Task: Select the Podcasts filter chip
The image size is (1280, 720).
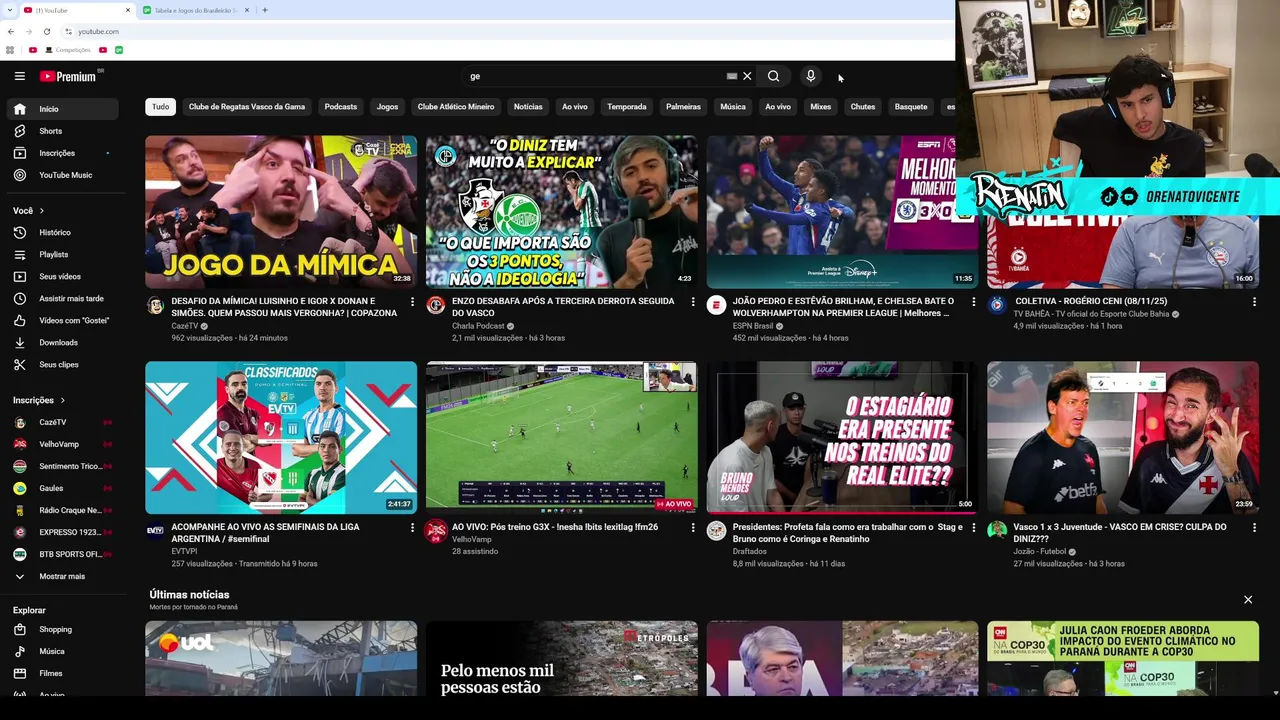Action: pyautogui.click(x=341, y=106)
